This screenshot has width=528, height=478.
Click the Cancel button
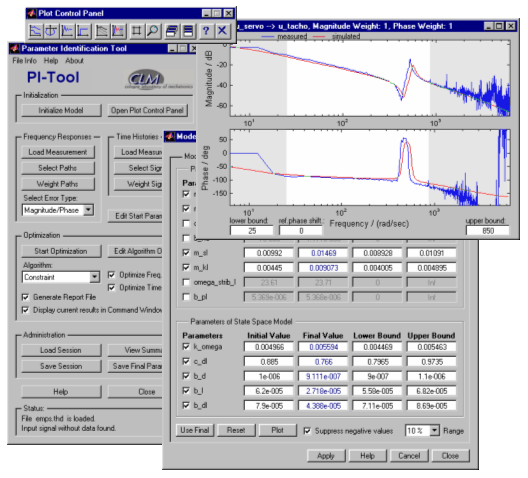point(409,456)
